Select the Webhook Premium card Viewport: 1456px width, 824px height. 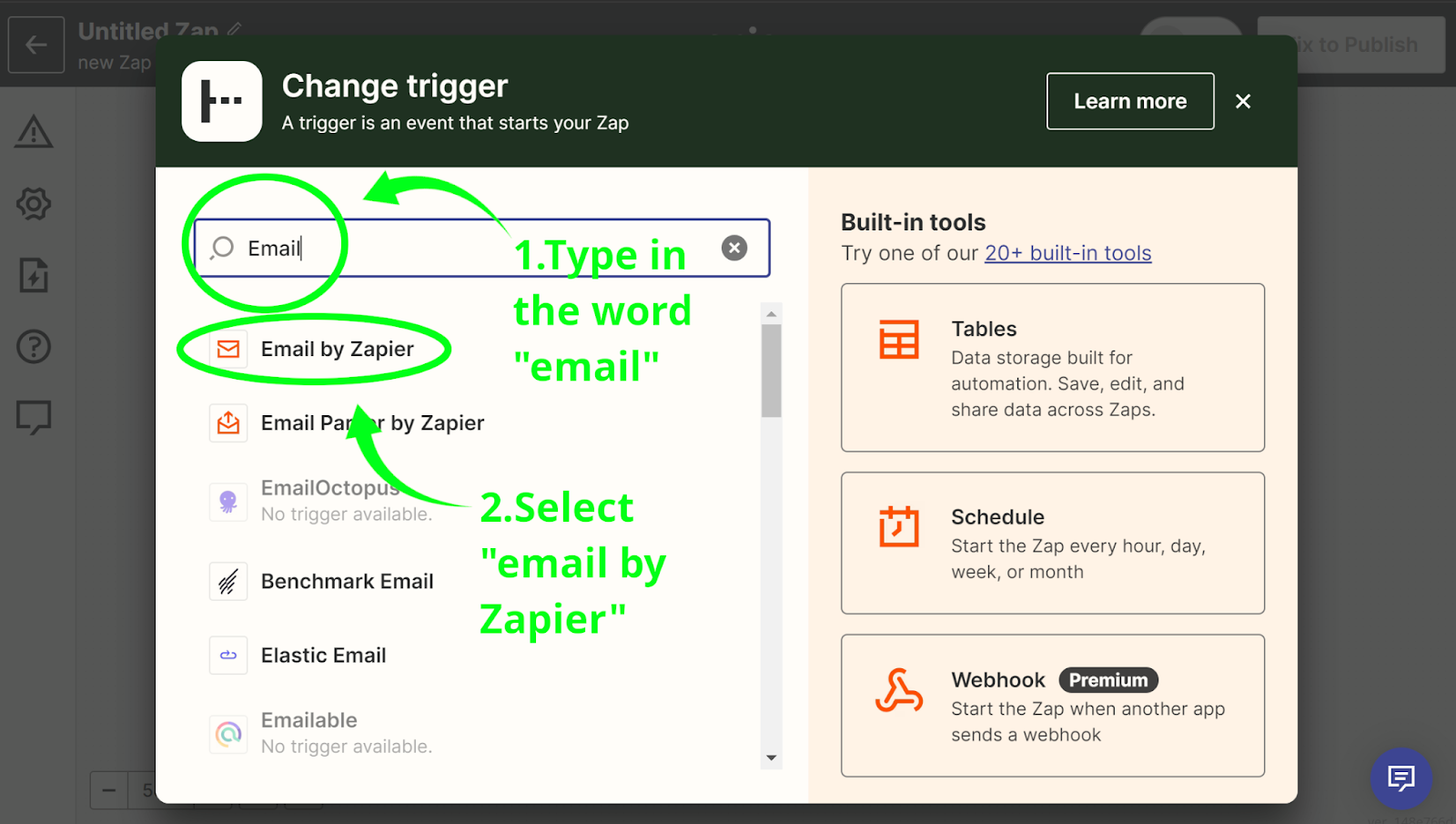pos(1053,706)
